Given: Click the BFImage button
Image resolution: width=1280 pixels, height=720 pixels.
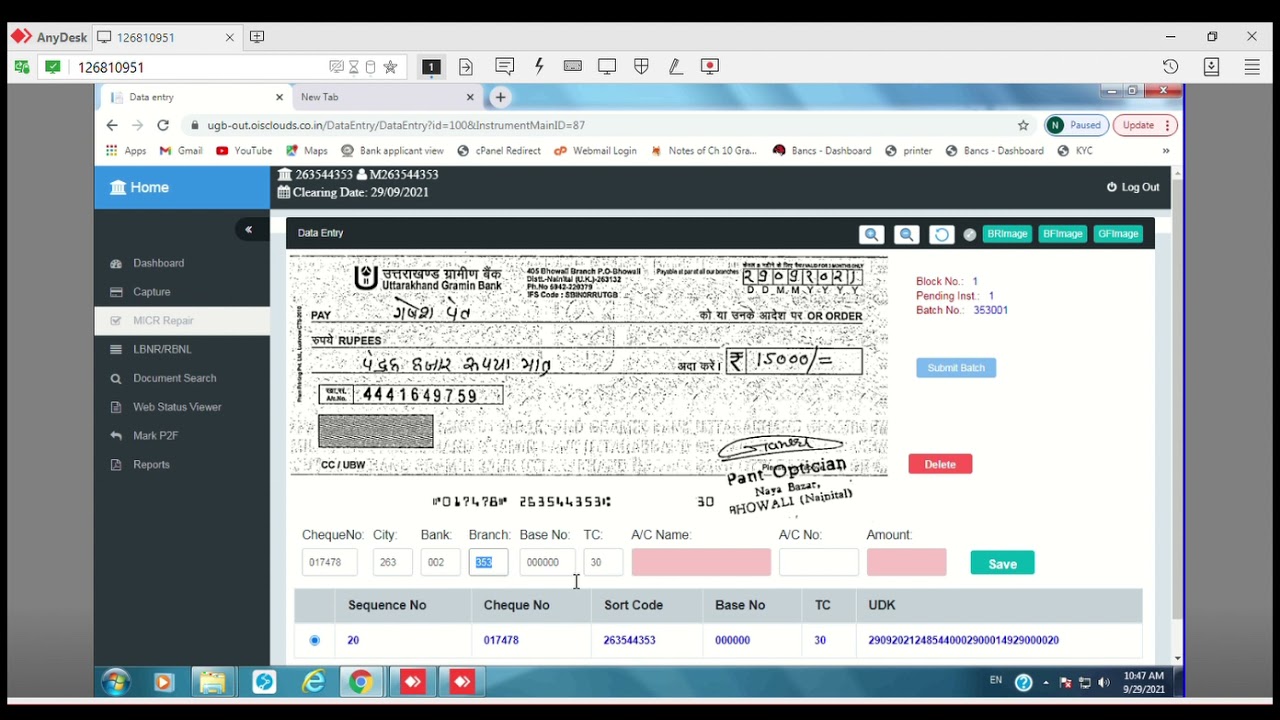Looking at the screenshot, I should click(x=1062, y=234).
